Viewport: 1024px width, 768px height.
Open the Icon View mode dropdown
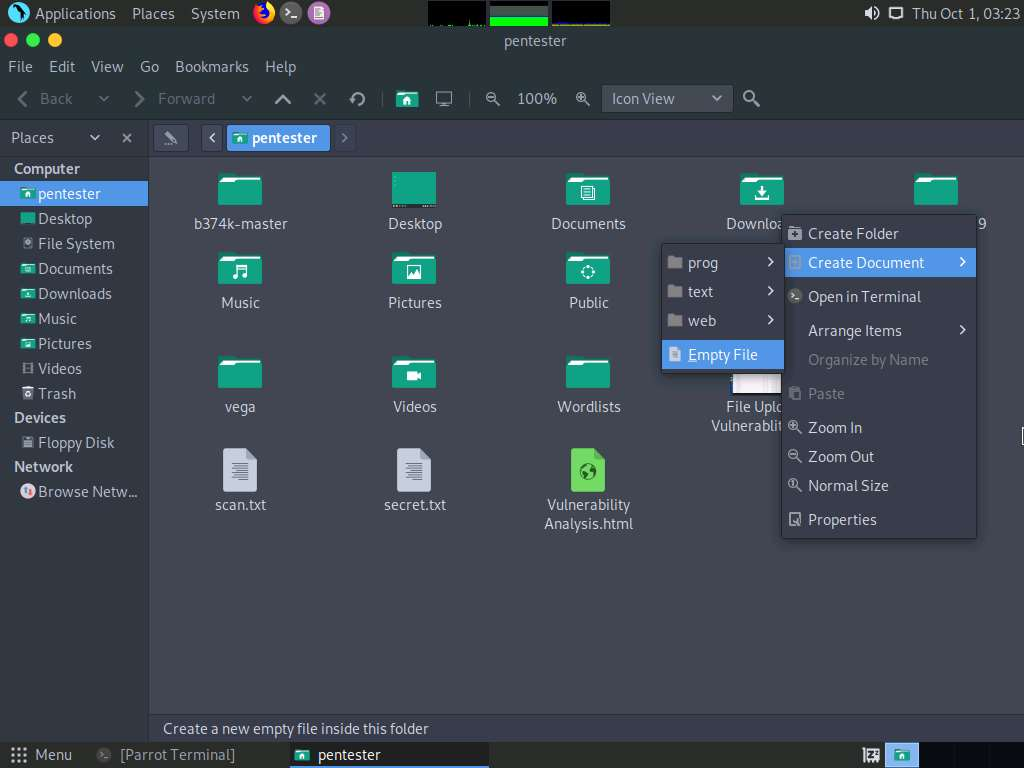[x=667, y=99]
